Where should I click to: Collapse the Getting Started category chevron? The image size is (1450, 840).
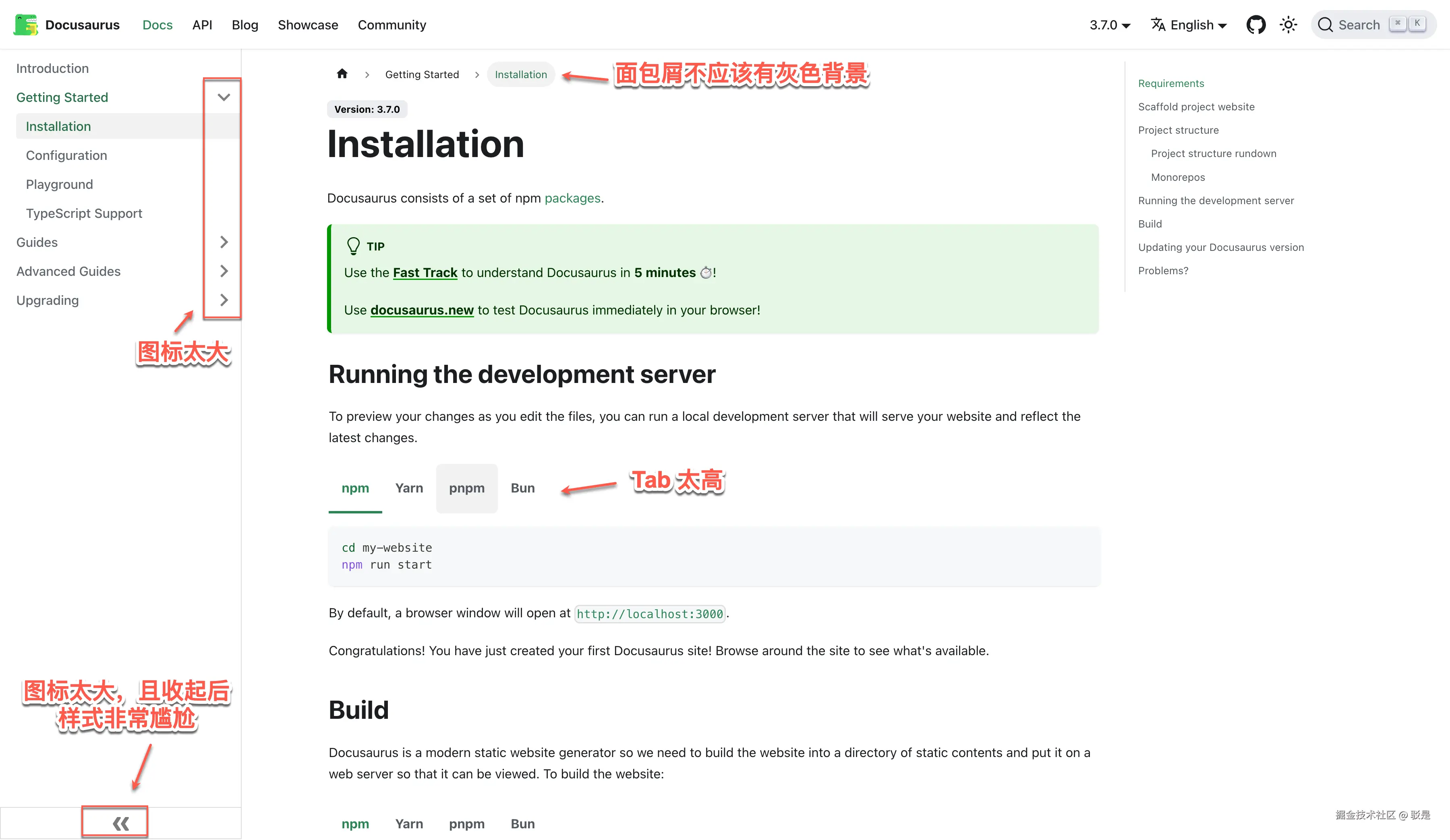(x=224, y=97)
